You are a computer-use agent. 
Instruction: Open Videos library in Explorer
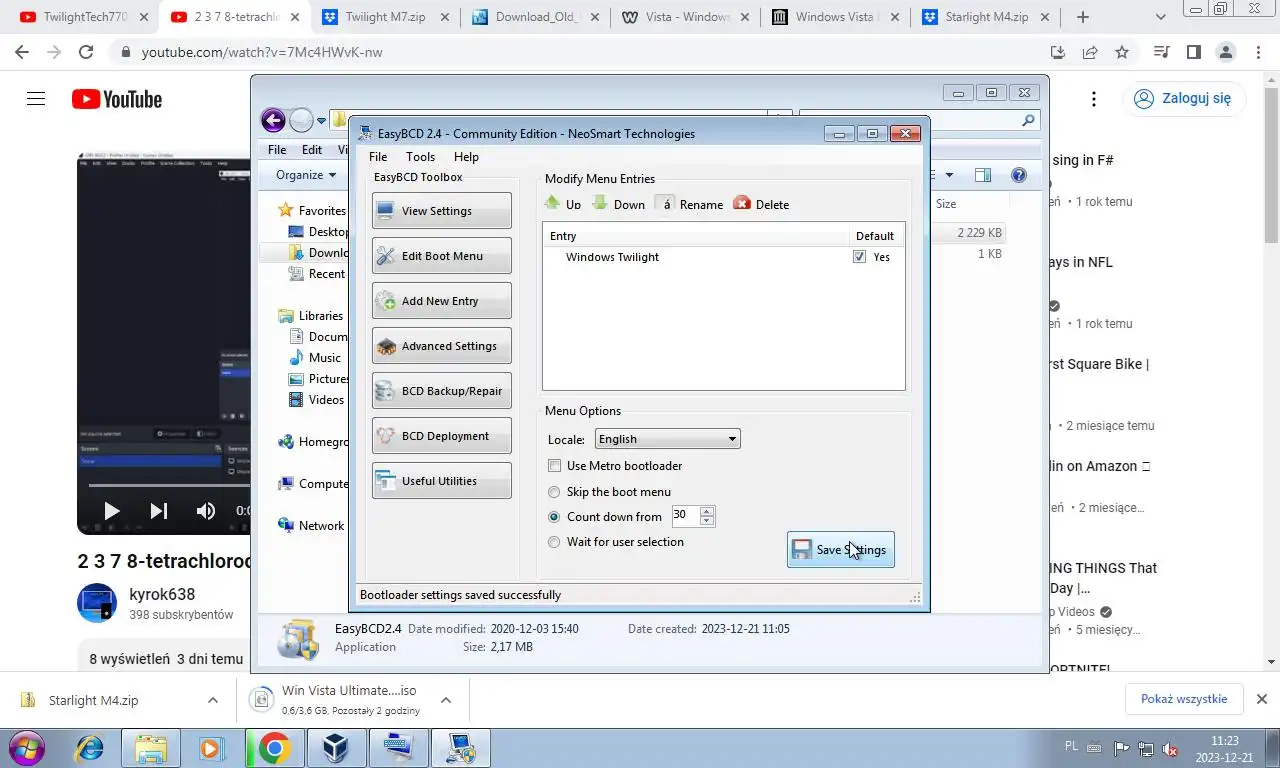tap(326, 400)
